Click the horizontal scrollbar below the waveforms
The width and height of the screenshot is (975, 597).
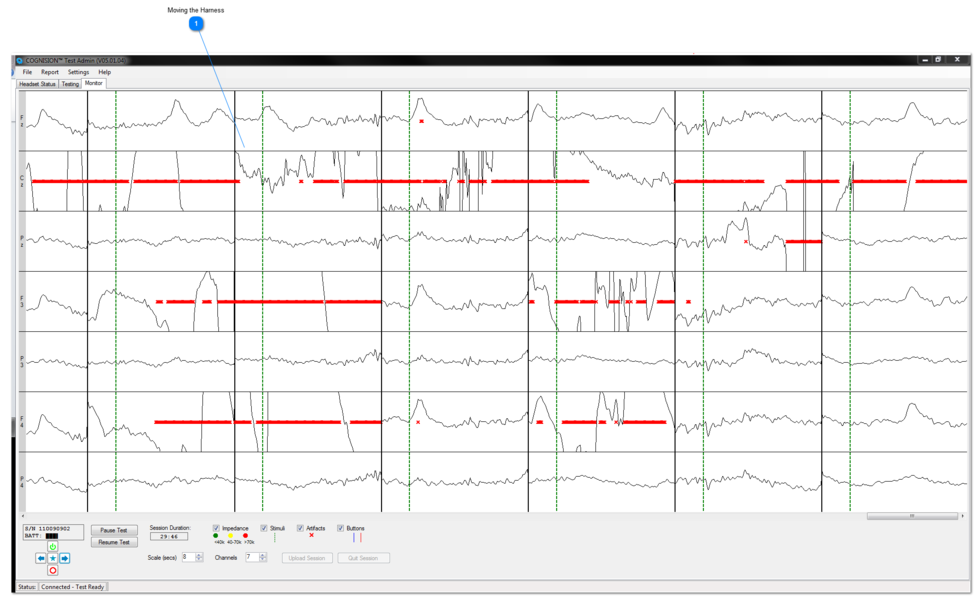[x=911, y=517]
